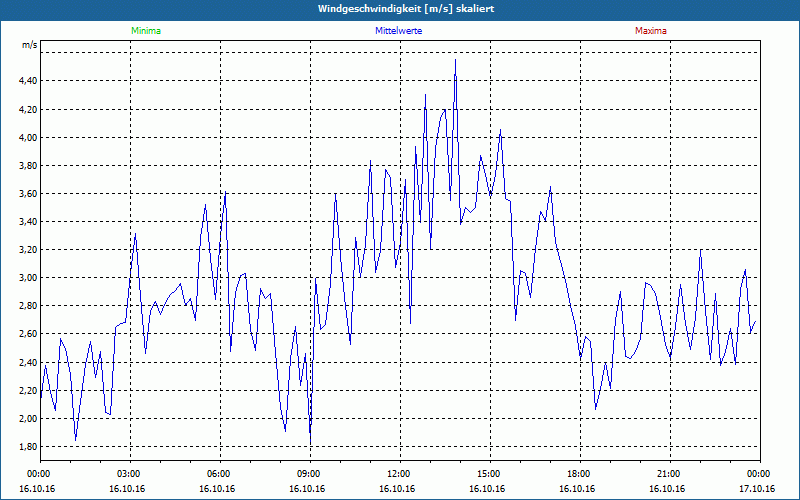Click the Maxima legend label
This screenshot has height=500, width=800.
point(651,31)
